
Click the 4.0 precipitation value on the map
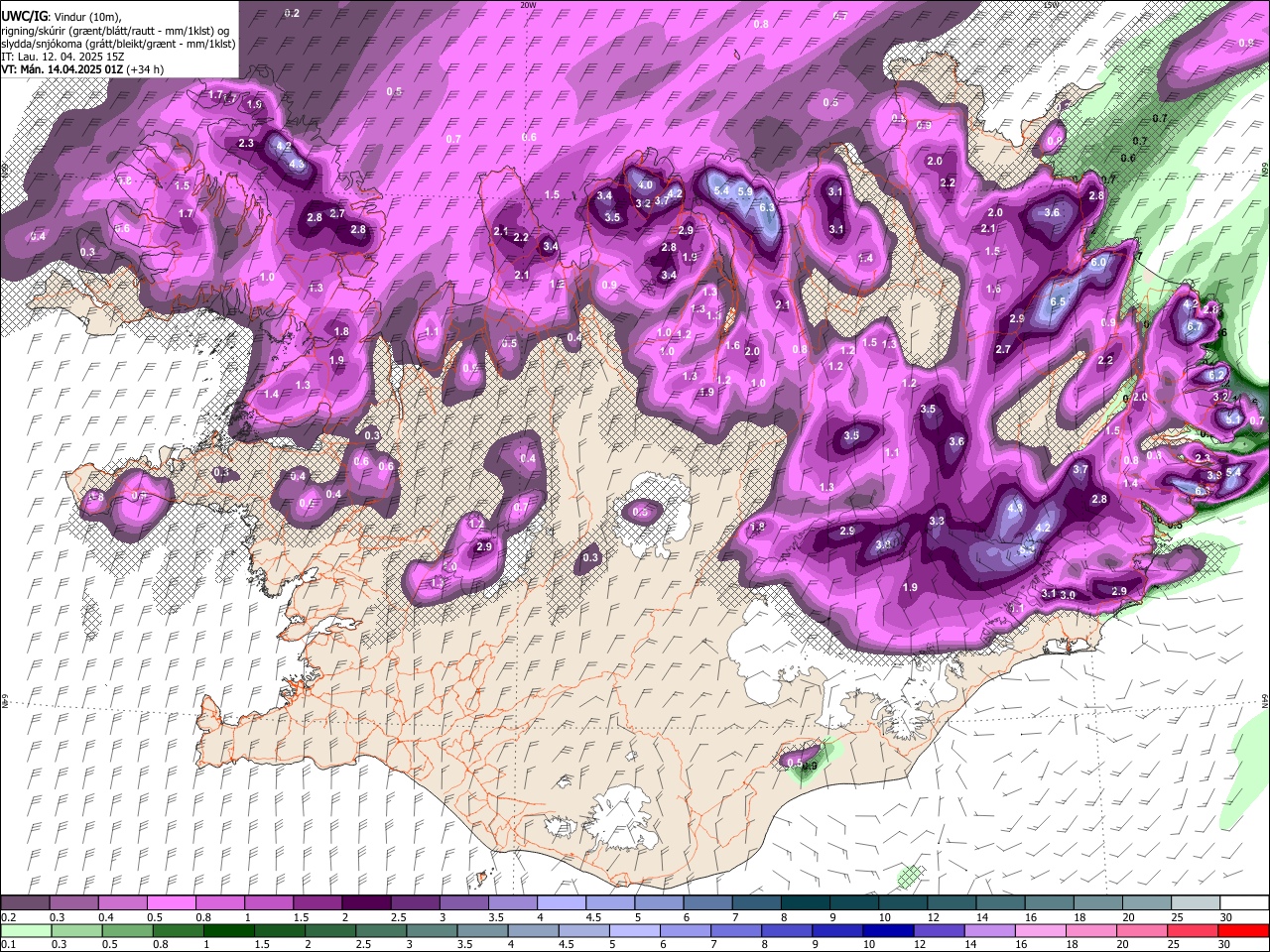coord(645,184)
